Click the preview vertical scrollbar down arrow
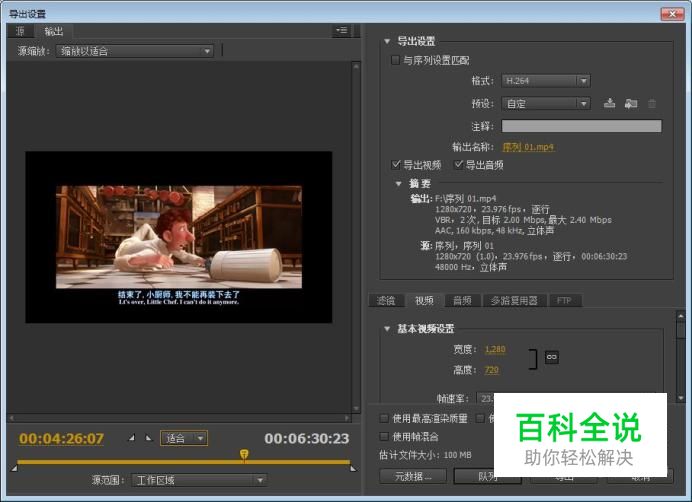 tap(356, 409)
